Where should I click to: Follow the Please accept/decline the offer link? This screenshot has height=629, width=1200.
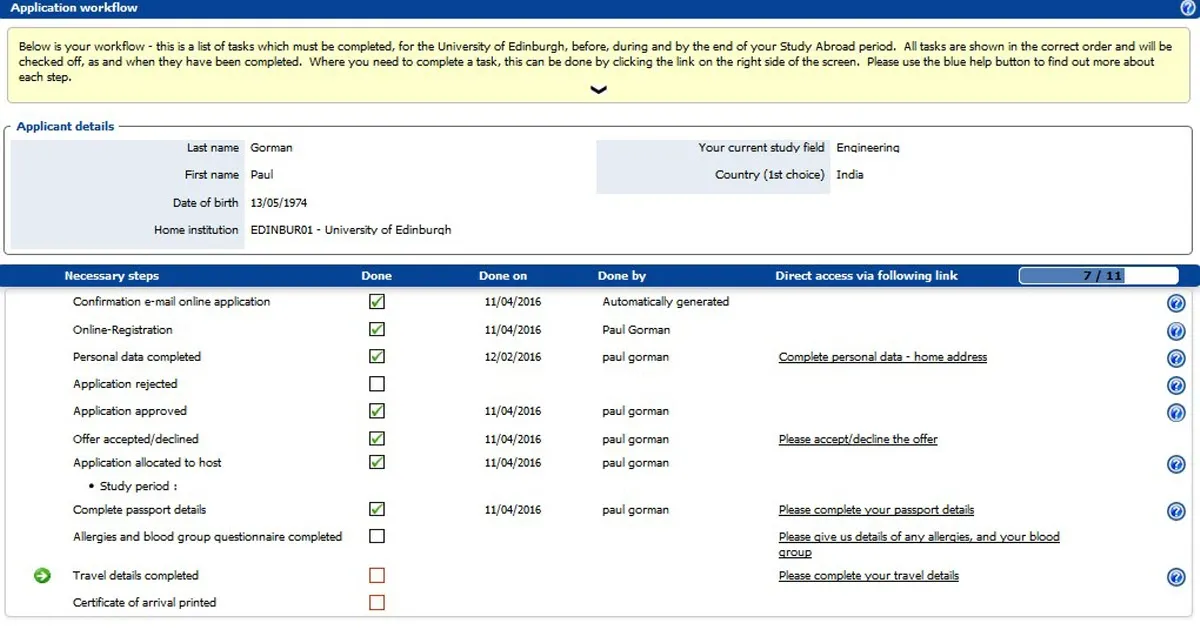pyautogui.click(x=857, y=438)
